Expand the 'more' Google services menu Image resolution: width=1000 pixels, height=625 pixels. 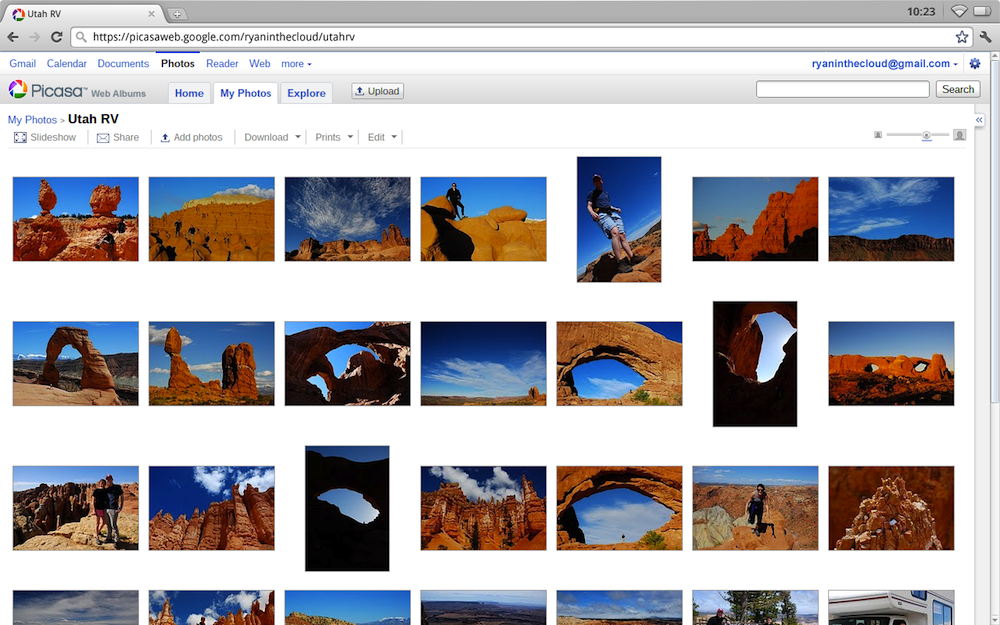pos(296,64)
